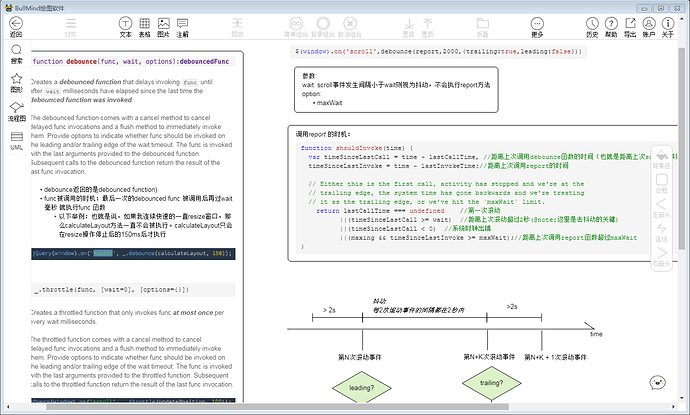Select the 图形 star shapes panel
The width and height of the screenshot is (690, 415).
(16, 83)
